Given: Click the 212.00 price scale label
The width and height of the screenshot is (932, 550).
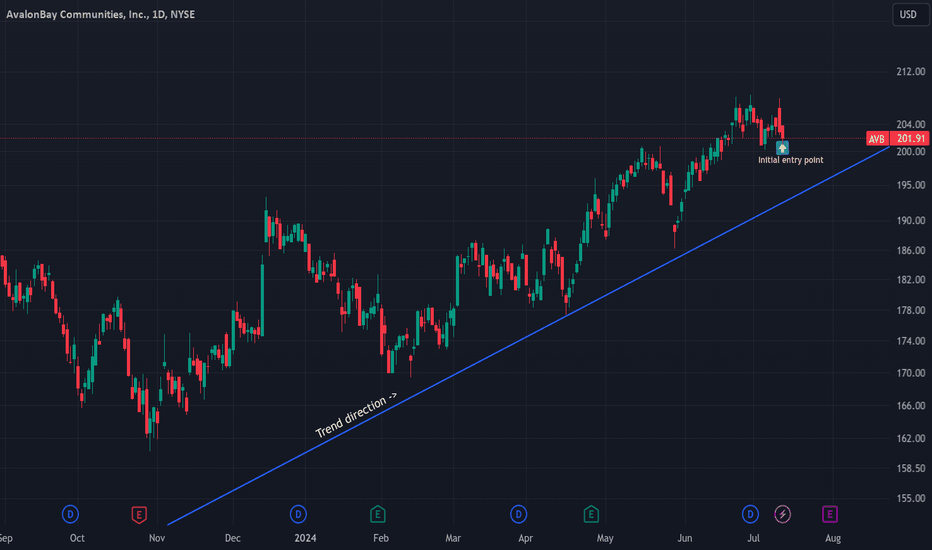Looking at the screenshot, I should [x=911, y=72].
